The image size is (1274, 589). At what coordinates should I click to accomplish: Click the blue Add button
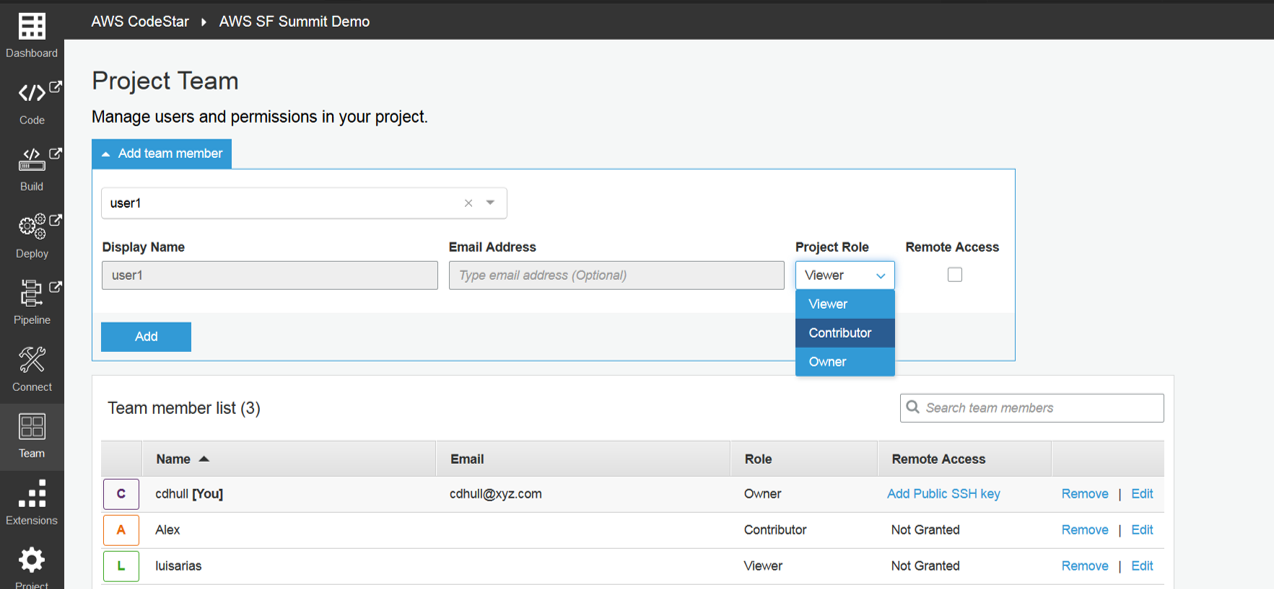pyautogui.click(x=146, y=337)
